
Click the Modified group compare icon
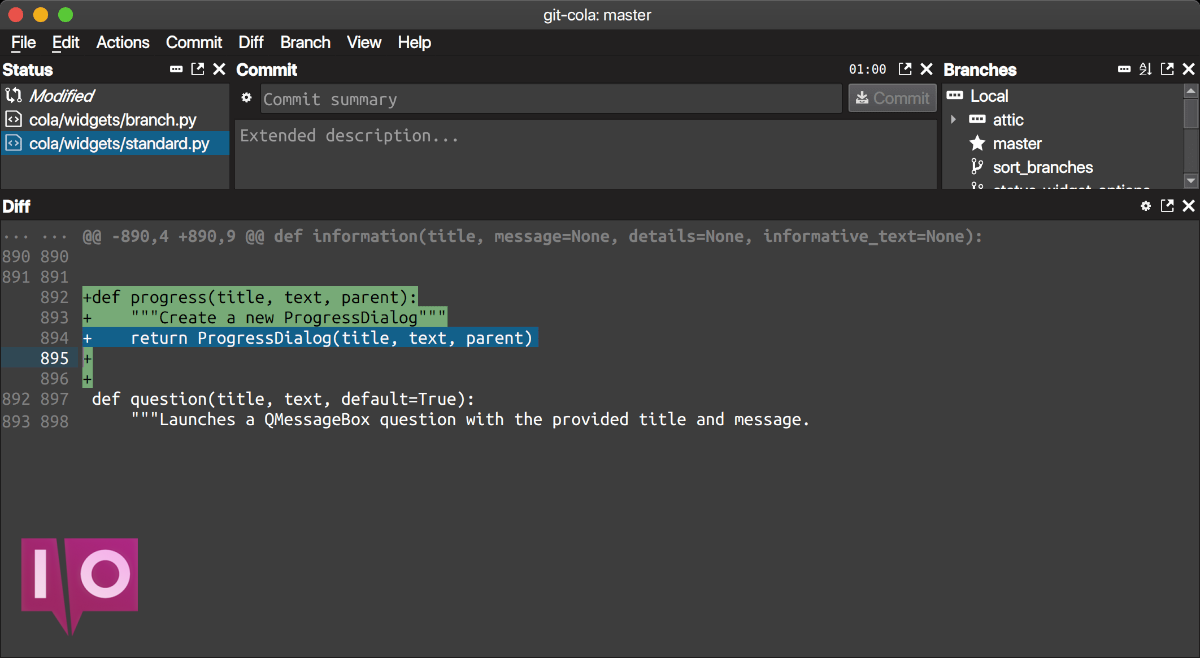(x=13, y=95)
